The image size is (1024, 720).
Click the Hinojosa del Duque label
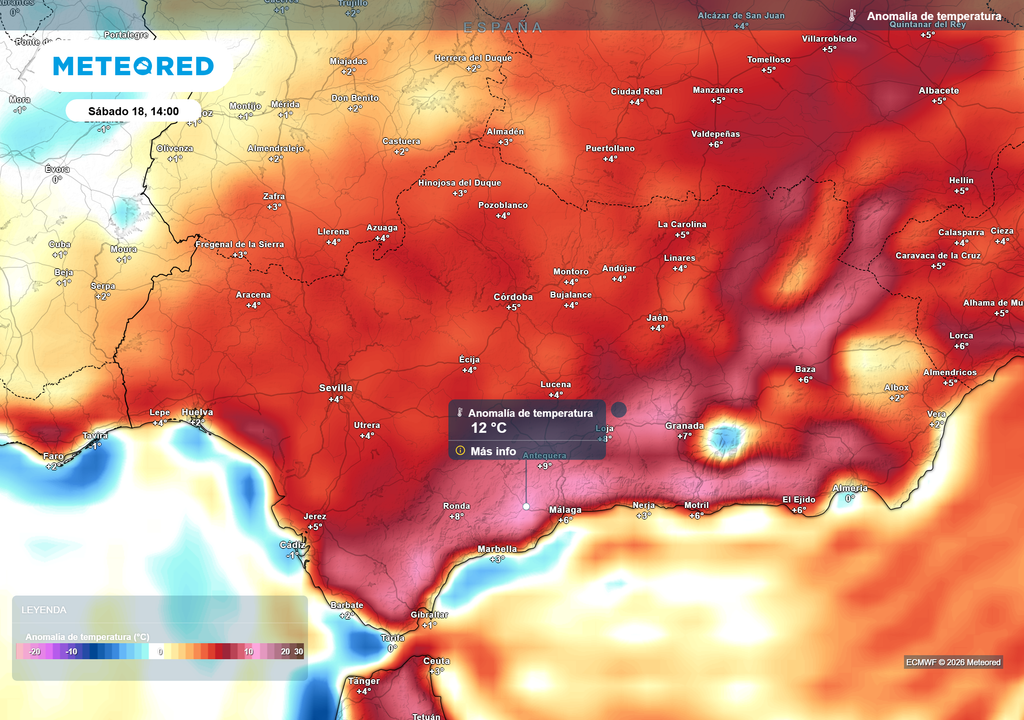coord(460,183)
